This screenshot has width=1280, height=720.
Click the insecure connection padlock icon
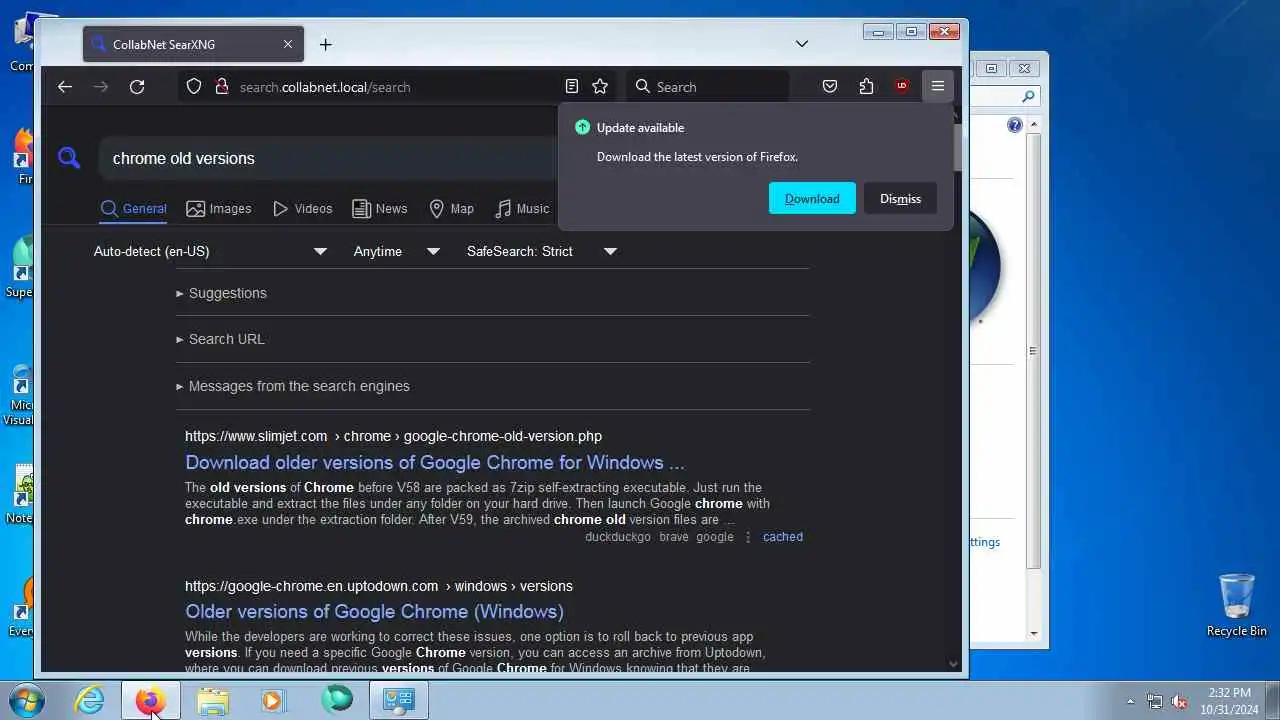click(221, 87)
